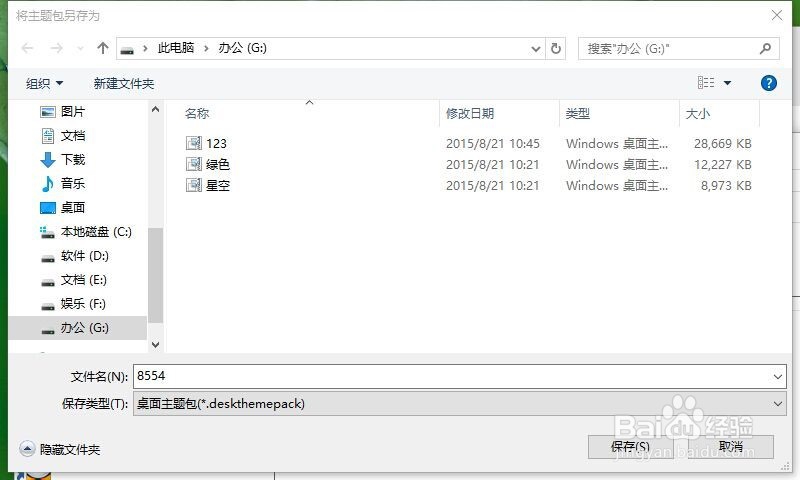
Task: Select 办公 (G:) in the navigation pane
Action: tap(78, 328)
